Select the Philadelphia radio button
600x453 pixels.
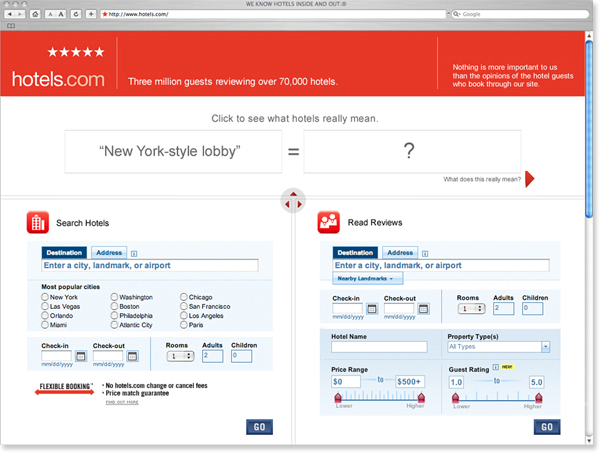pos(114,315)
